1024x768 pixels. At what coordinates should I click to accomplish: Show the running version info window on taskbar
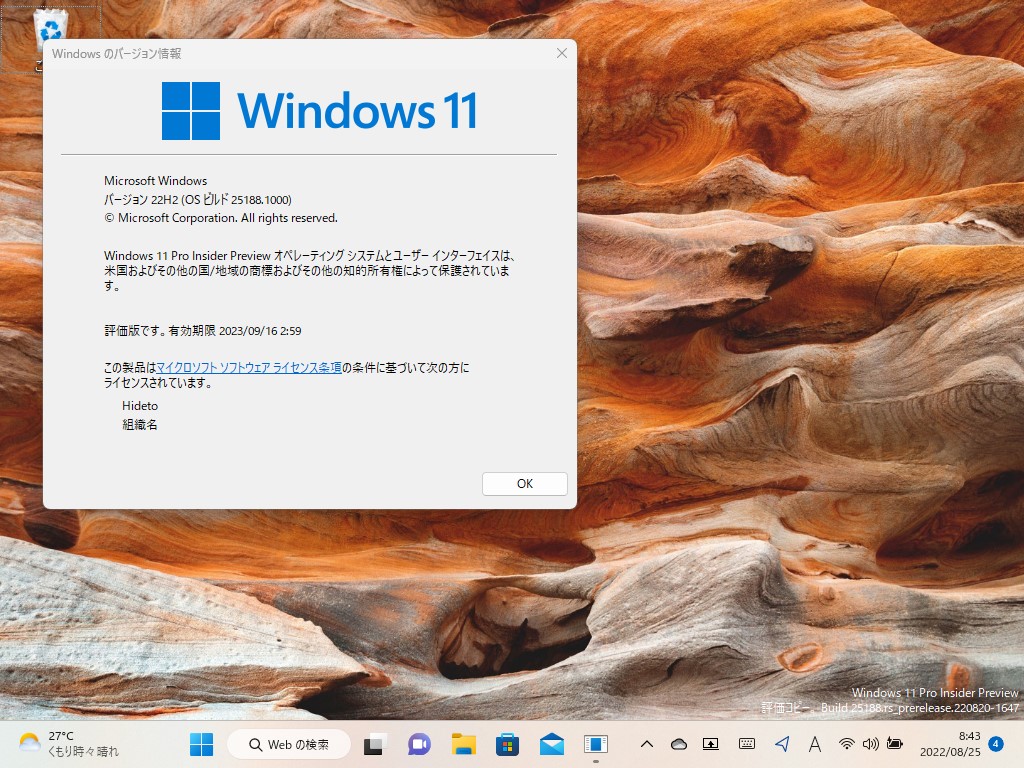coord(596,744)
